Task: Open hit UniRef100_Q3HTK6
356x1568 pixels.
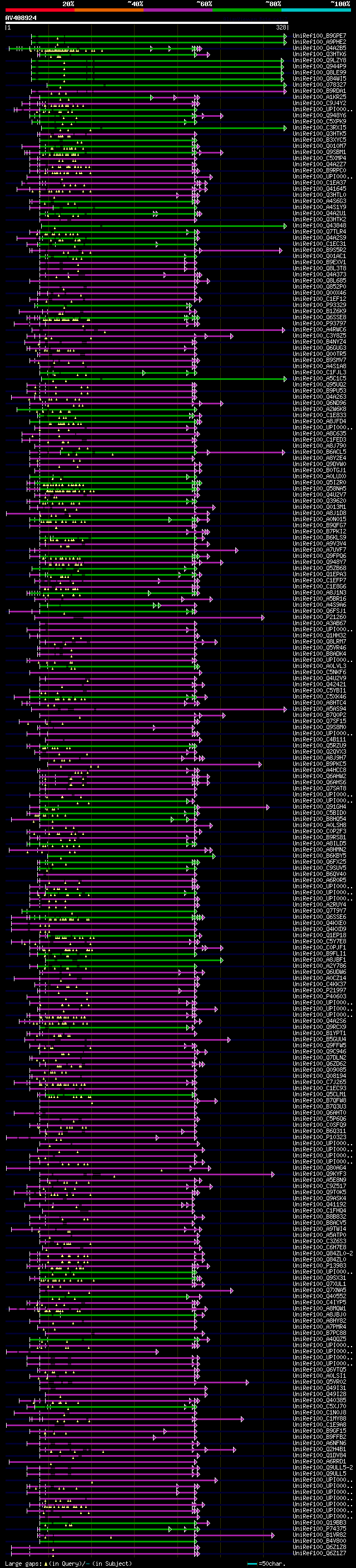Action: pos(319,54)
